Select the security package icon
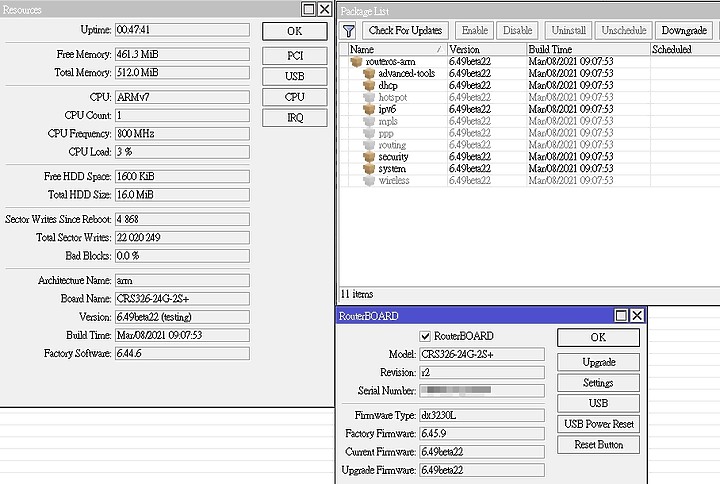The image size is (720, 484). click(x=369, y=157)
